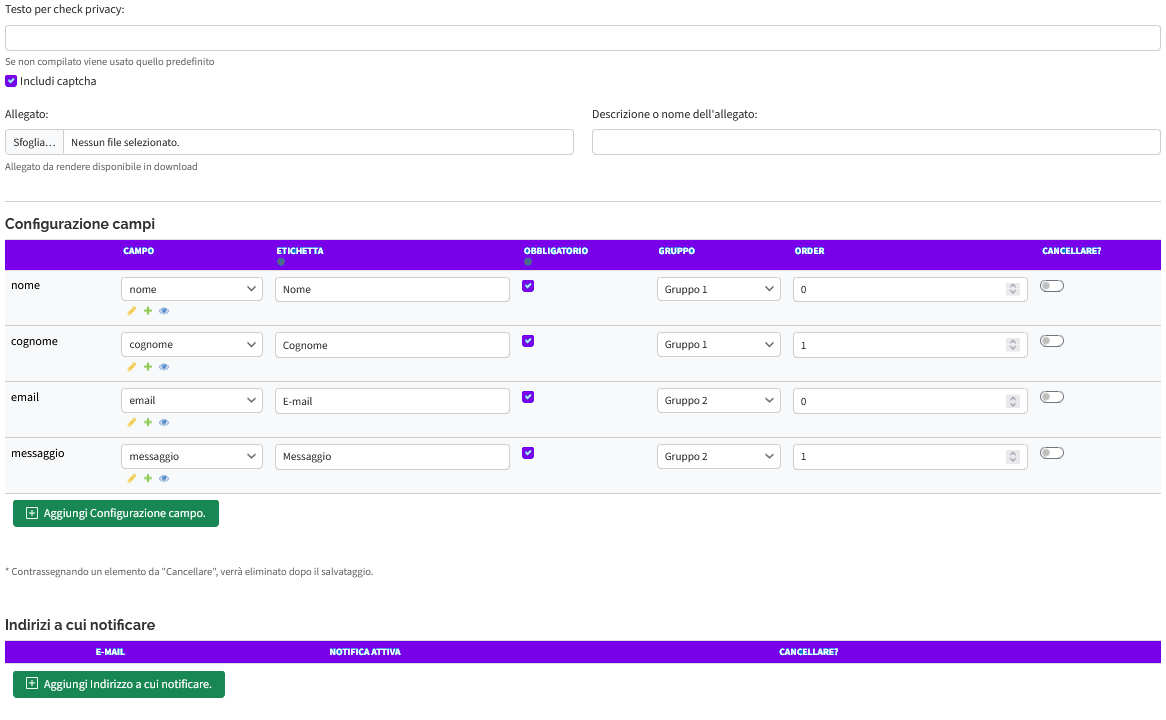View the nome field via eye icon

point(164,311)
